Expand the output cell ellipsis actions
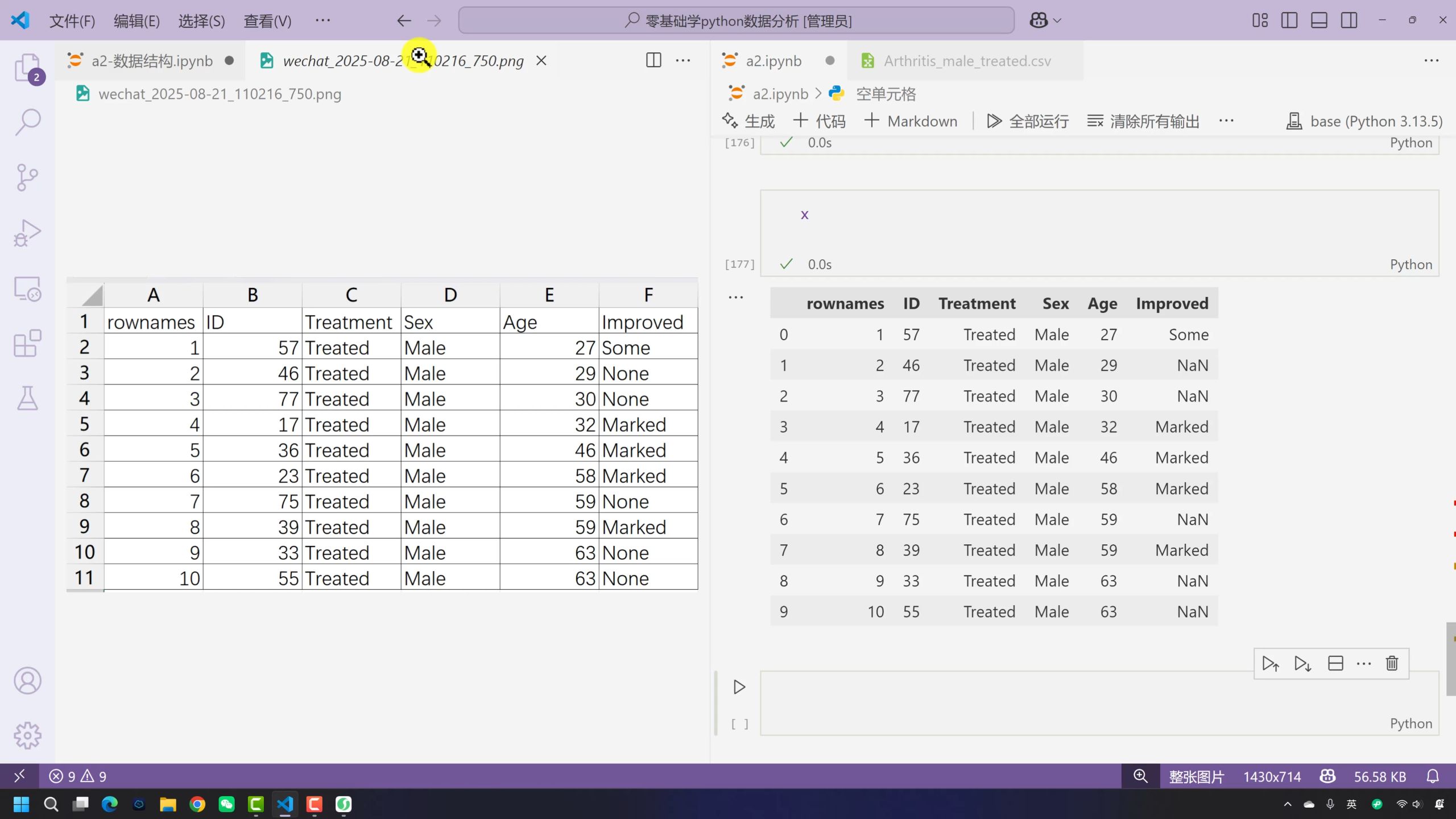Viewport: 1456px width, 819px height. click(735, 297)
